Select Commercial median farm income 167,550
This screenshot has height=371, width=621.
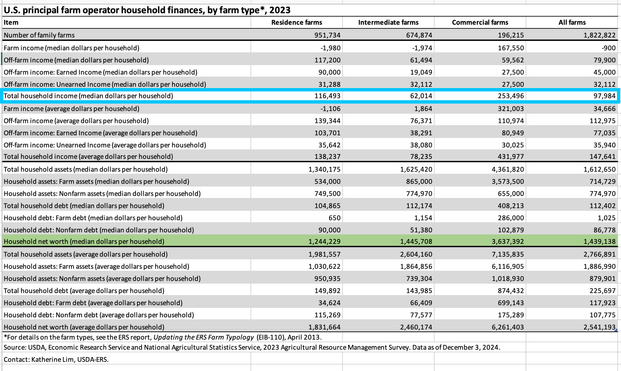point(511,48)
